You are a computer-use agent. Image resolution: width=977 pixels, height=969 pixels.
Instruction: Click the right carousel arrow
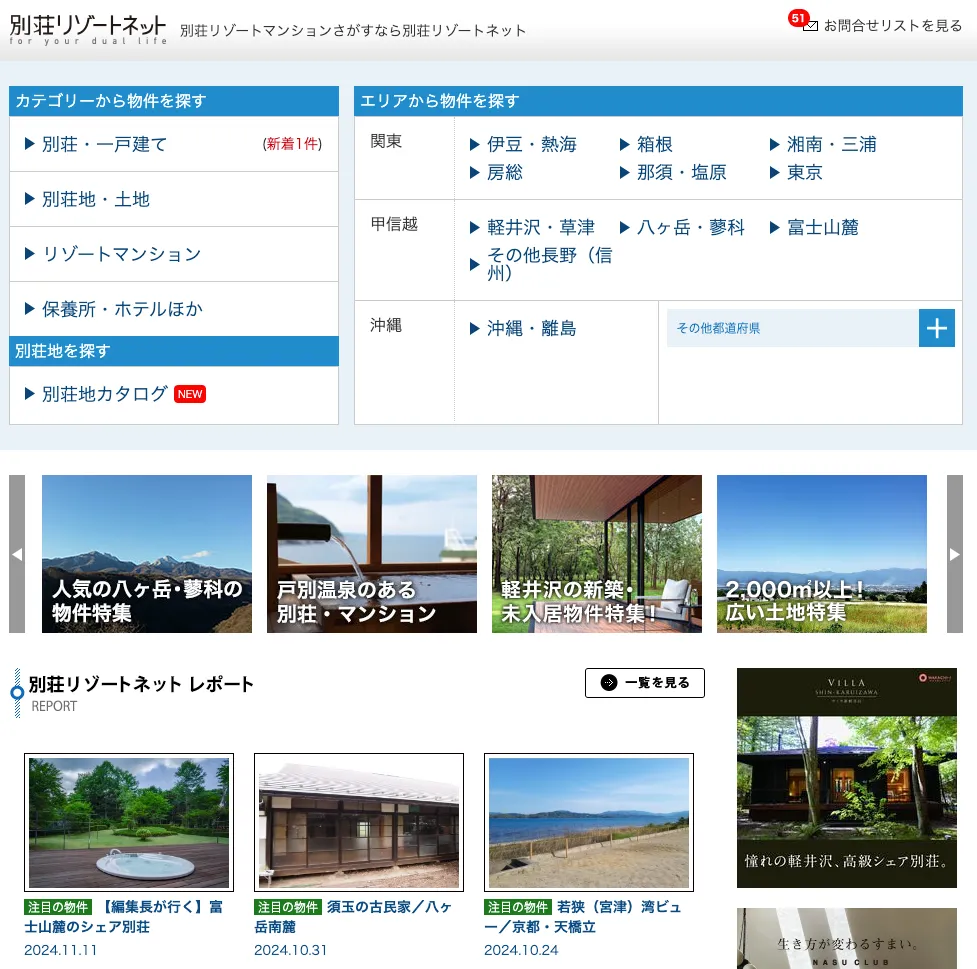(954, 554)
